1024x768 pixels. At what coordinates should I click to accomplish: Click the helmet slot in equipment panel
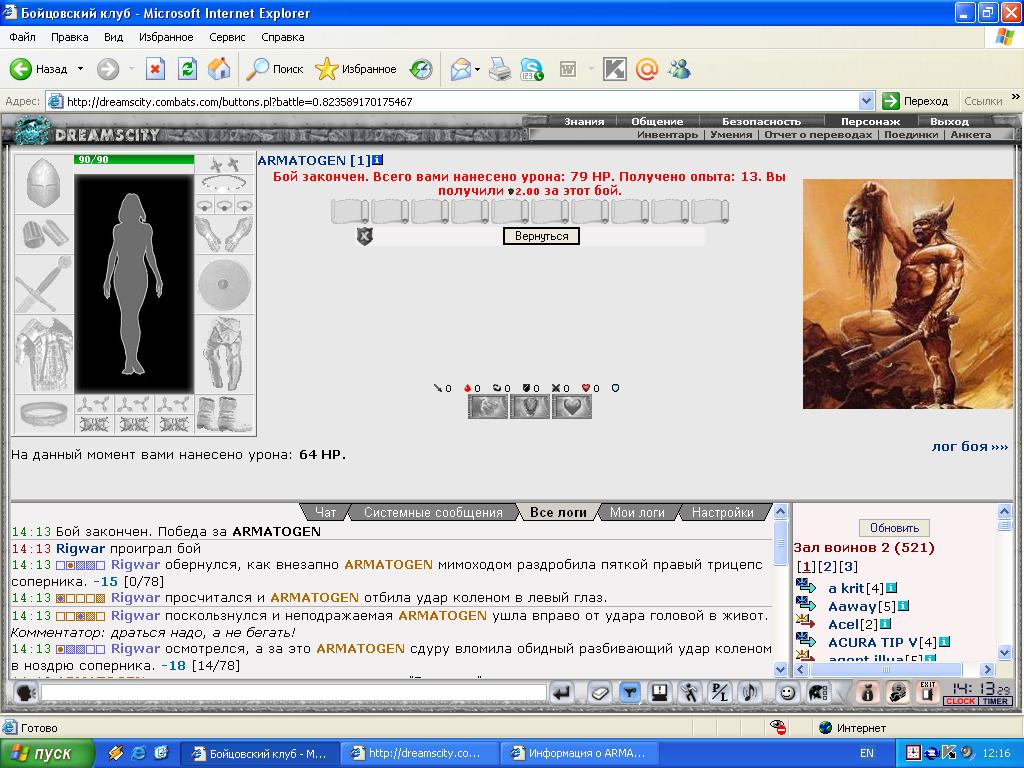(x=43, y=184)
